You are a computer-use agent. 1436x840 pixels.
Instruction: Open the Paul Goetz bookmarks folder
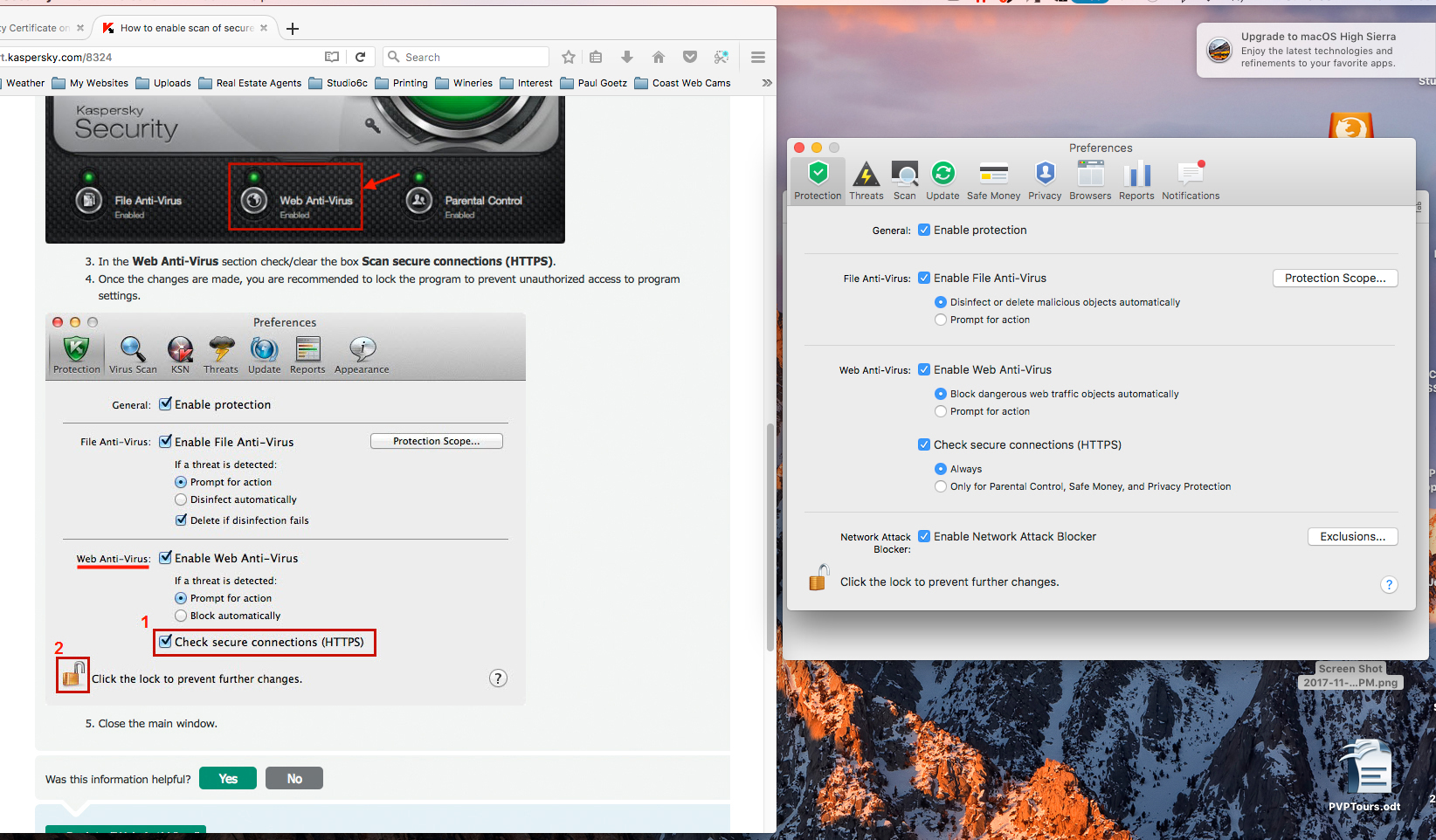pyautogui.click(x=594, y=83)
